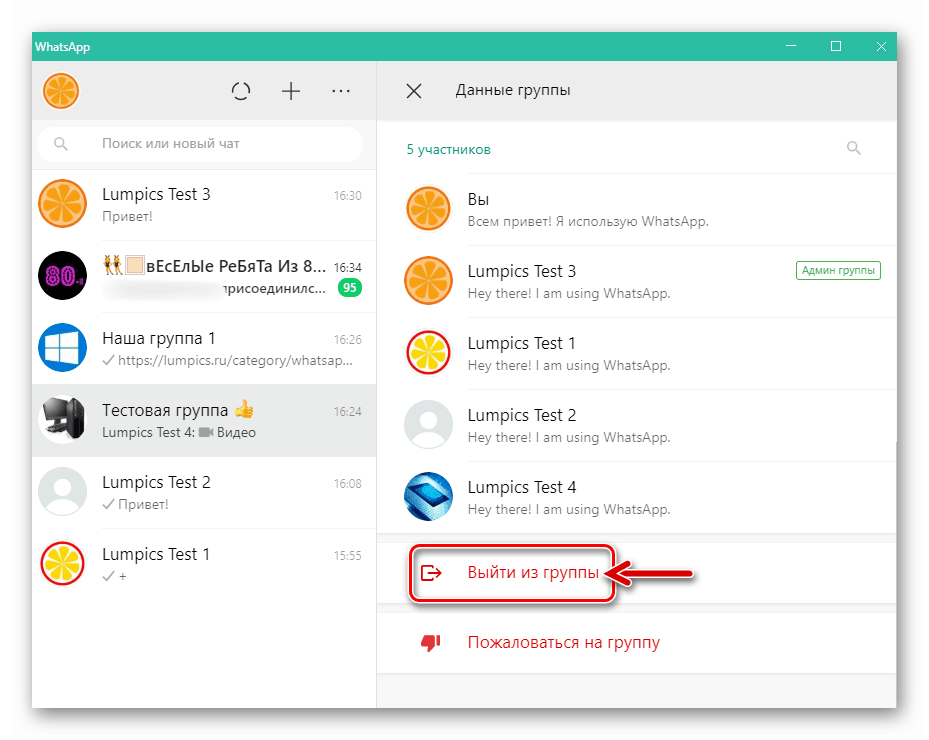The image size is (929, 740).
Task: Start a new chat with the plus icon
Action: pyautogui.click(x=291, y=90)
